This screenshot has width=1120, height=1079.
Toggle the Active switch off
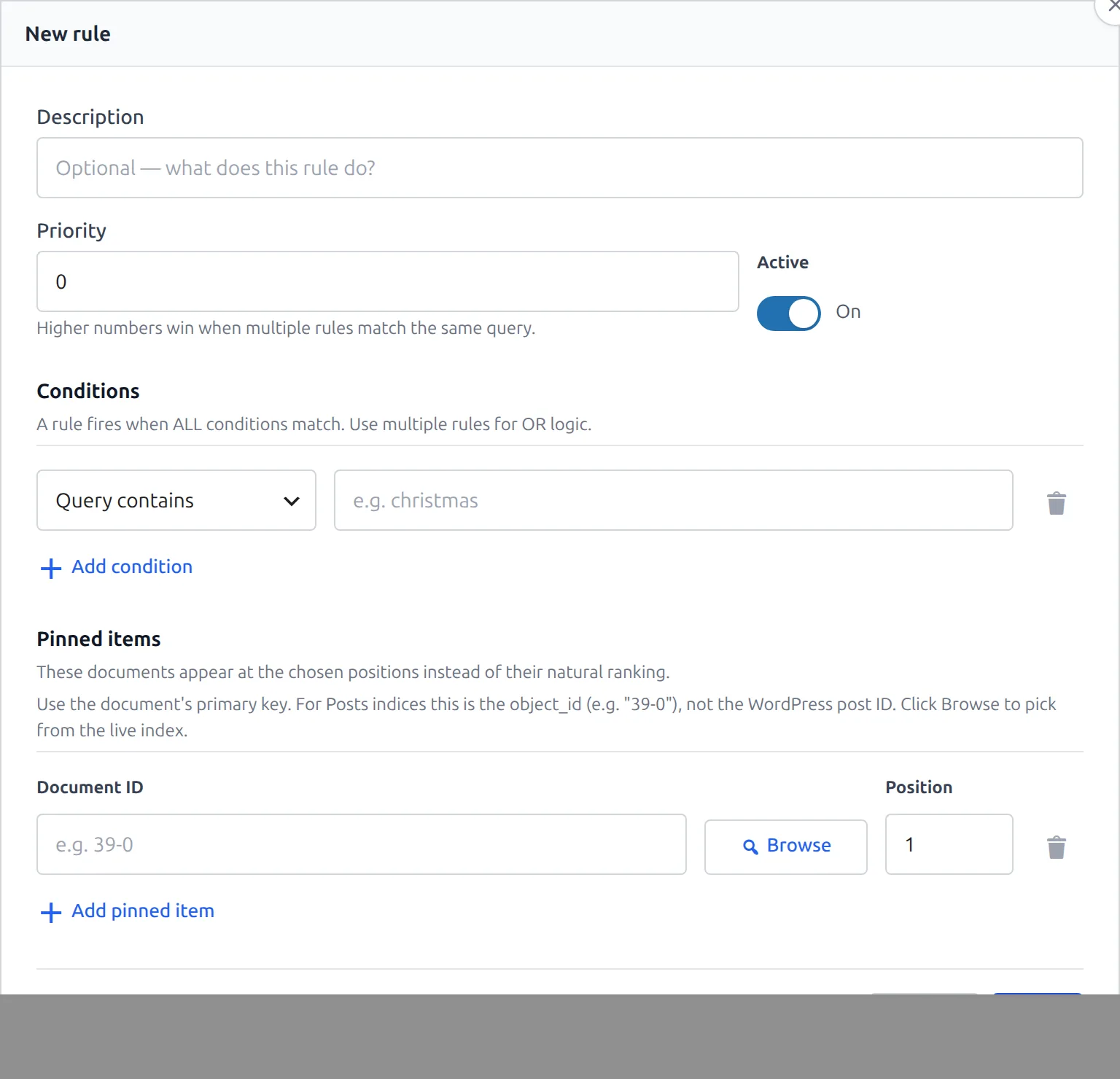click(788, 313)
